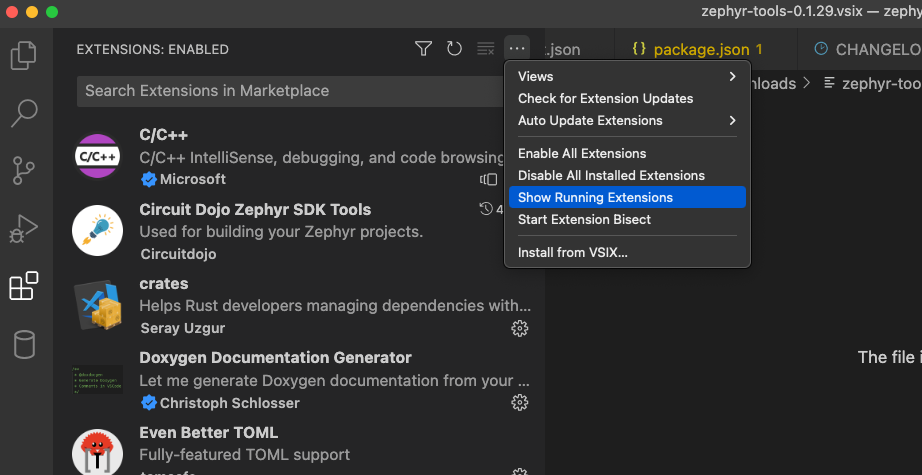Choose Enable All Extensions
922x475 pixels.
pos(627,153)
